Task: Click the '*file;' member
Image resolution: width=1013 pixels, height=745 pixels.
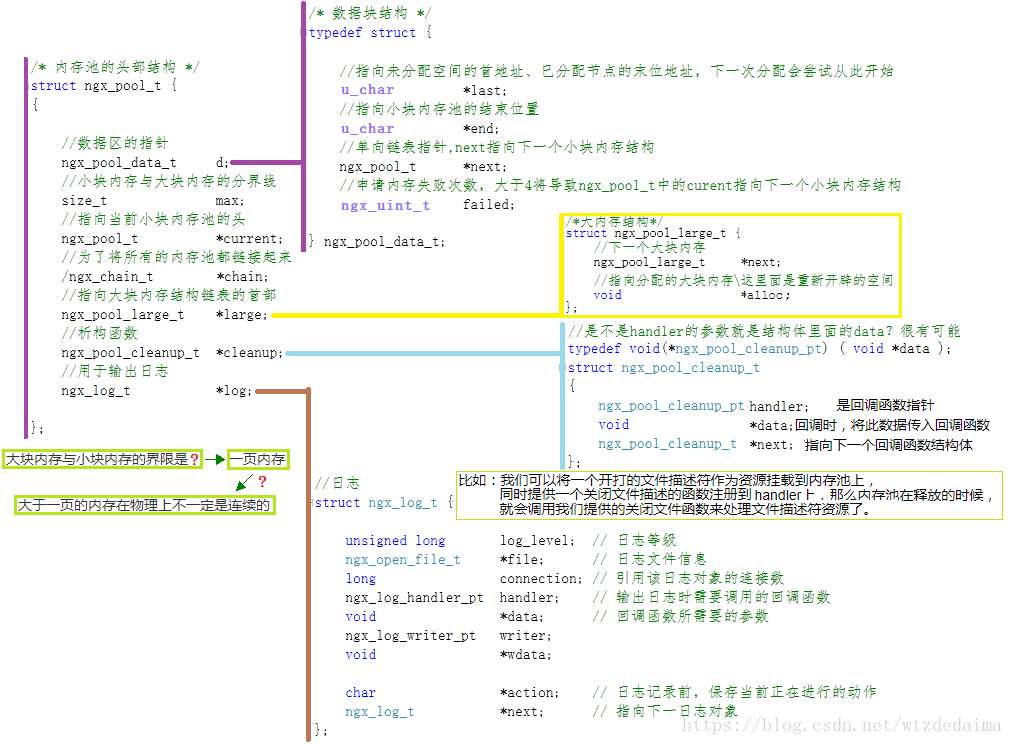Action: [521, 560]
